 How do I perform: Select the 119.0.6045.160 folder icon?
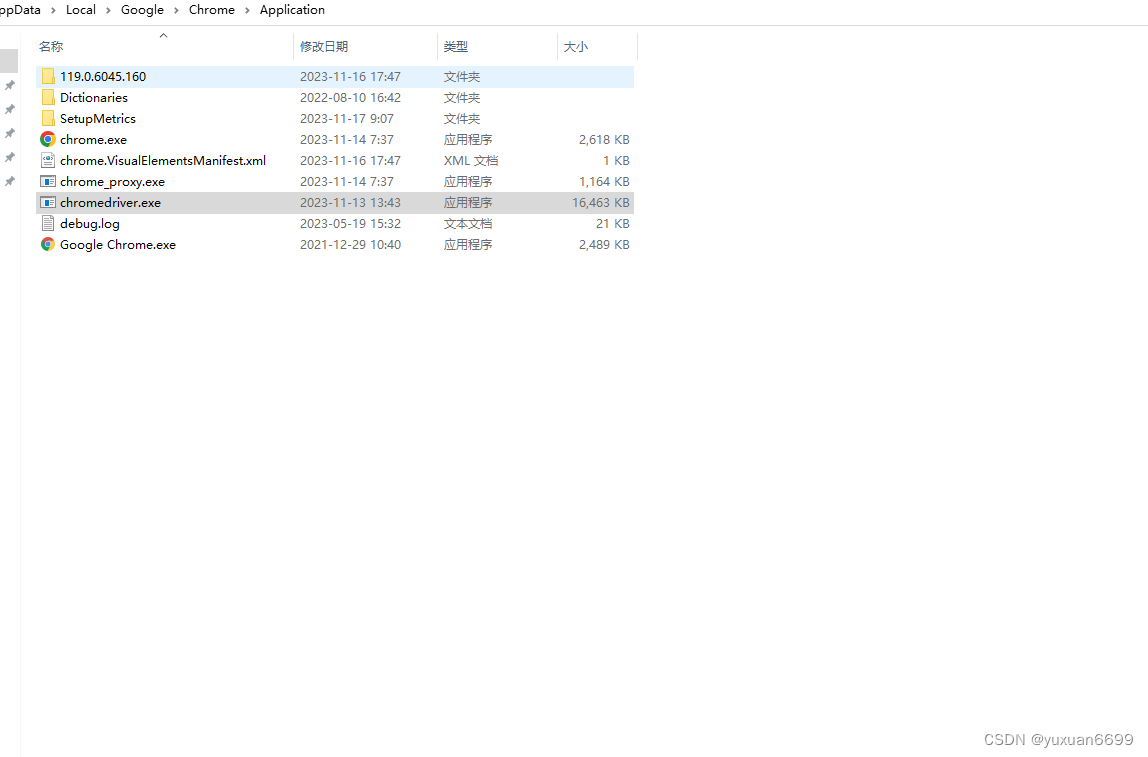point(48,76)
